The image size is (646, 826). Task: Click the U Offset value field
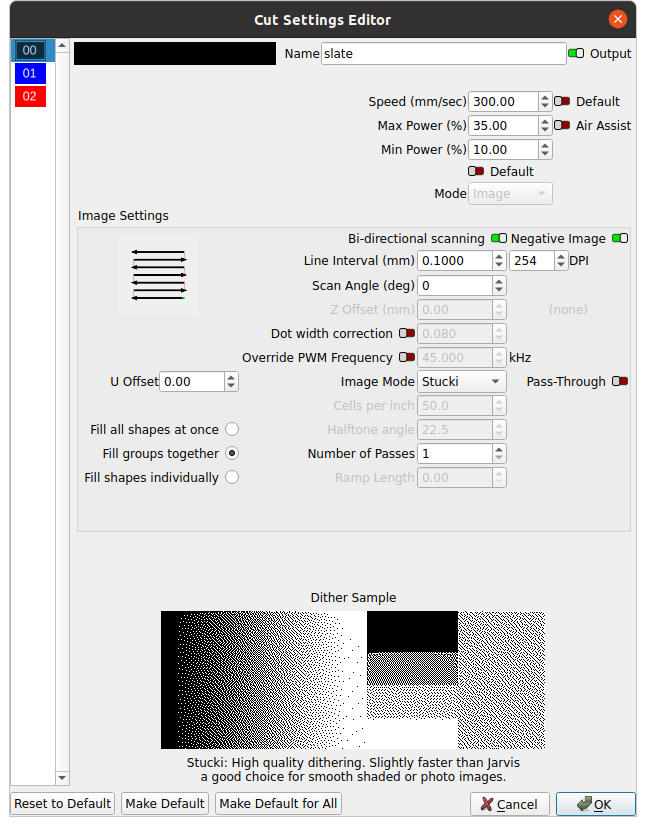[x=192, y=381]
